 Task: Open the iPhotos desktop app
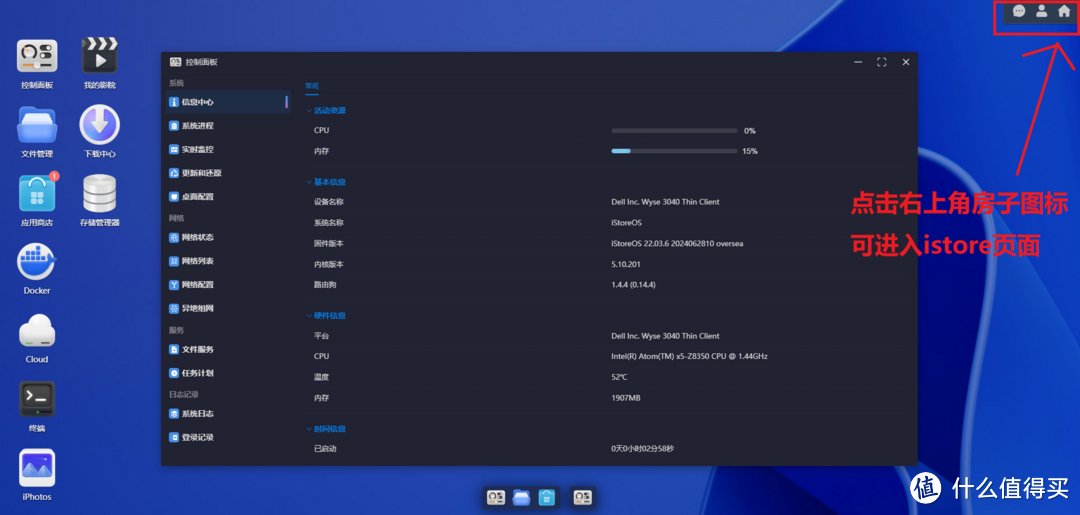(x=37, y=468)
